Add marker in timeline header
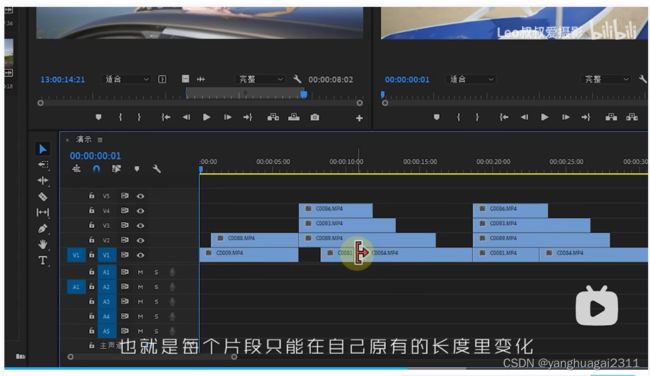 137,169
